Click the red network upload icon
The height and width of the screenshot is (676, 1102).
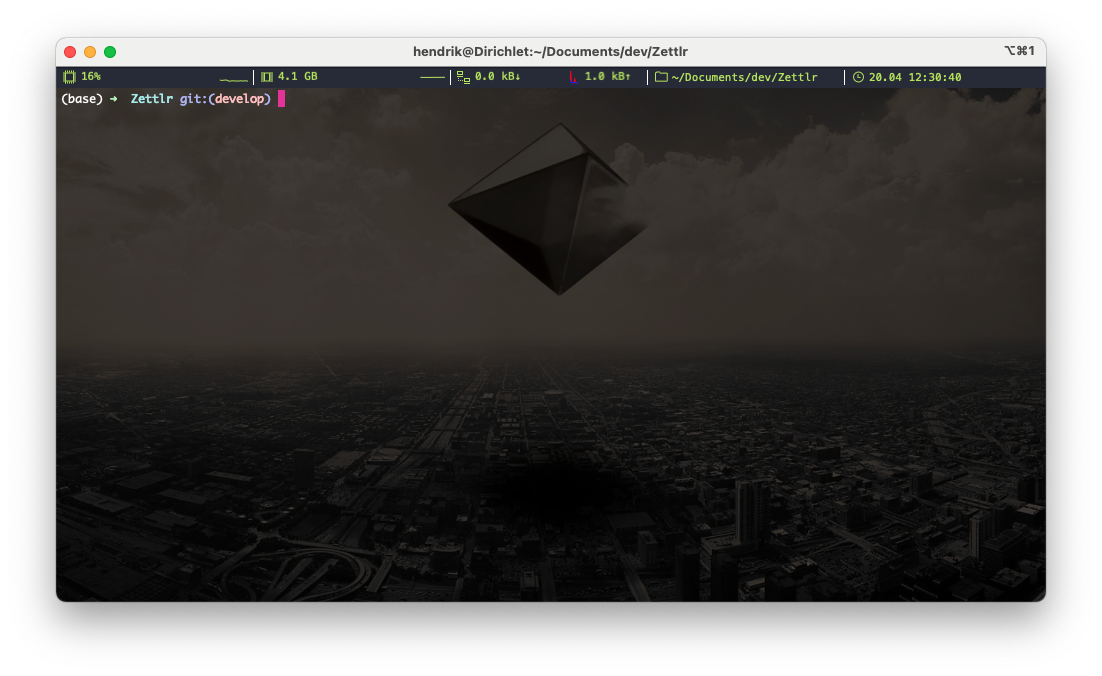[572, 77]
